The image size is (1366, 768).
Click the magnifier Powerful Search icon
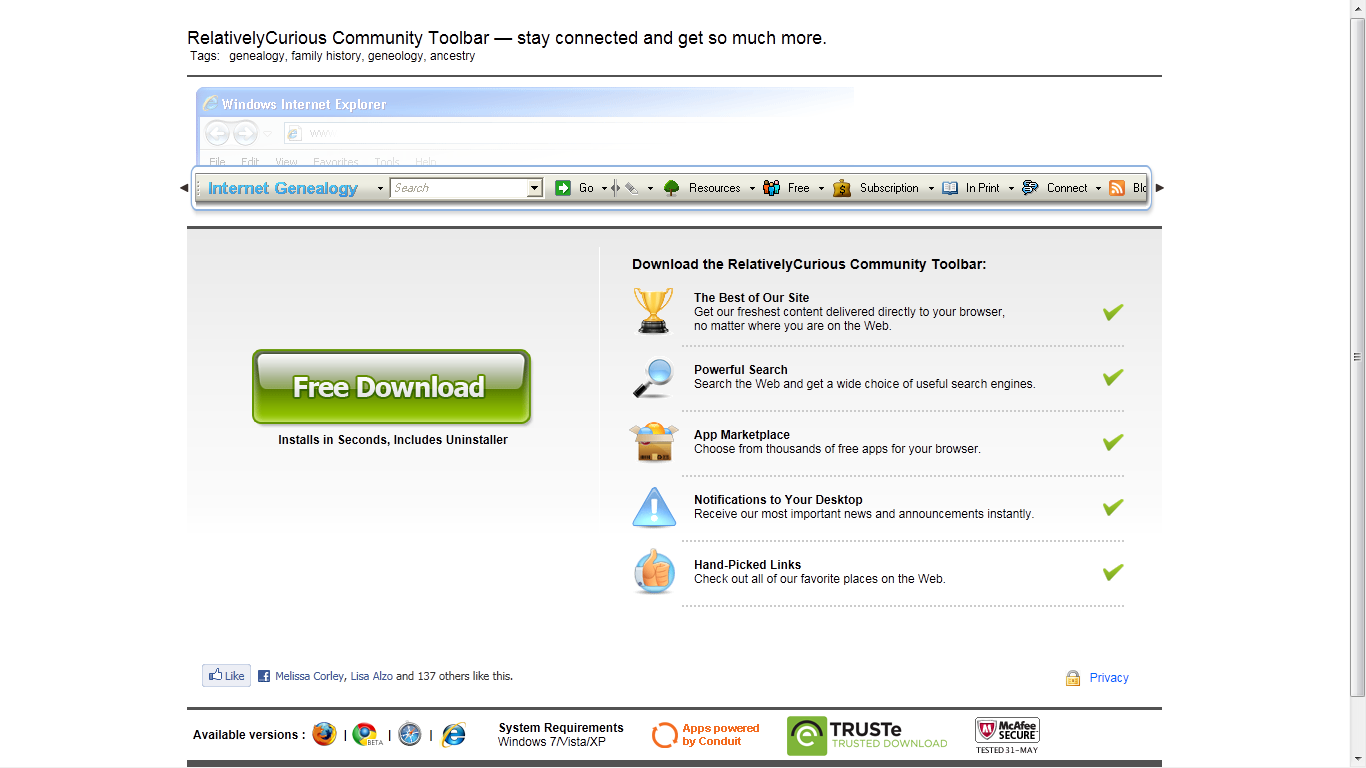click(654, 378)
